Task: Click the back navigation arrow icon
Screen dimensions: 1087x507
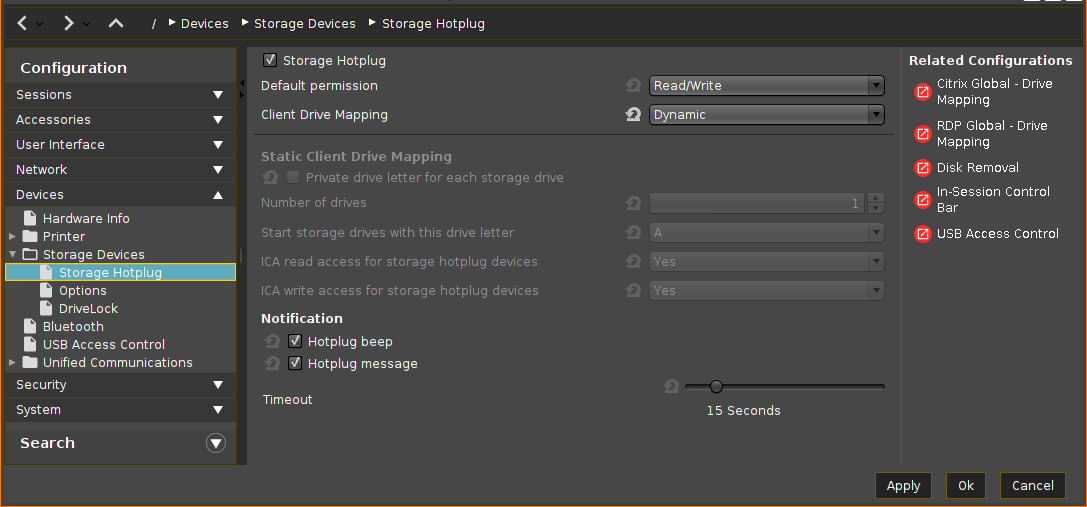Action: 22,22
